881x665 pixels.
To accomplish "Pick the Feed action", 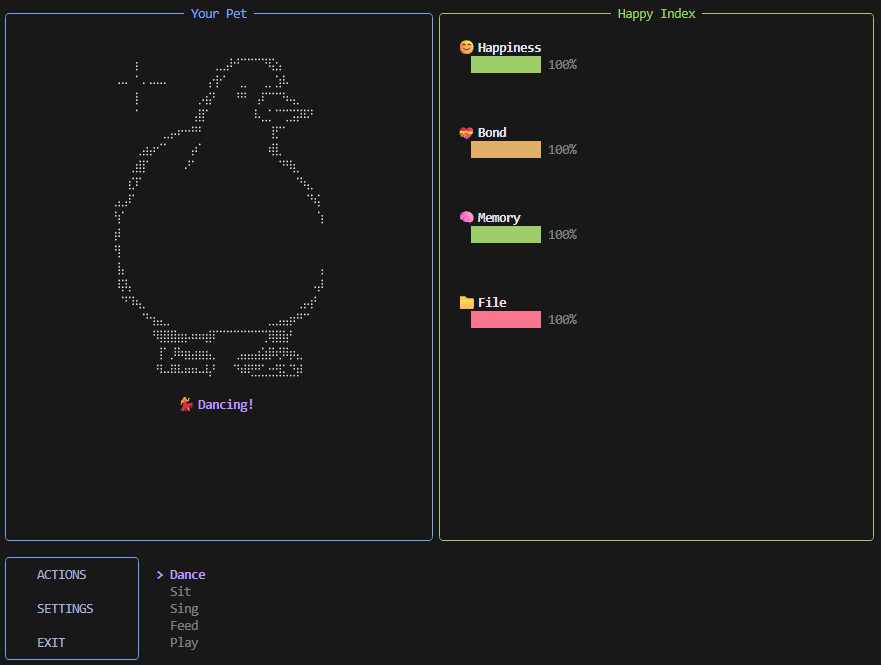I will 184,625.
